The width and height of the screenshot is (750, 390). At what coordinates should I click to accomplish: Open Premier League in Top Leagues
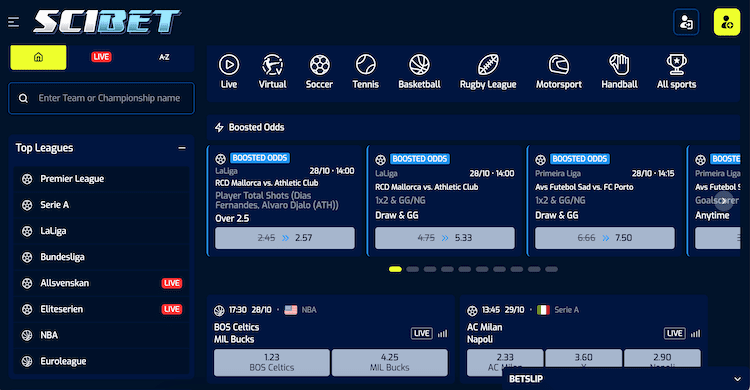pos(101,179)
